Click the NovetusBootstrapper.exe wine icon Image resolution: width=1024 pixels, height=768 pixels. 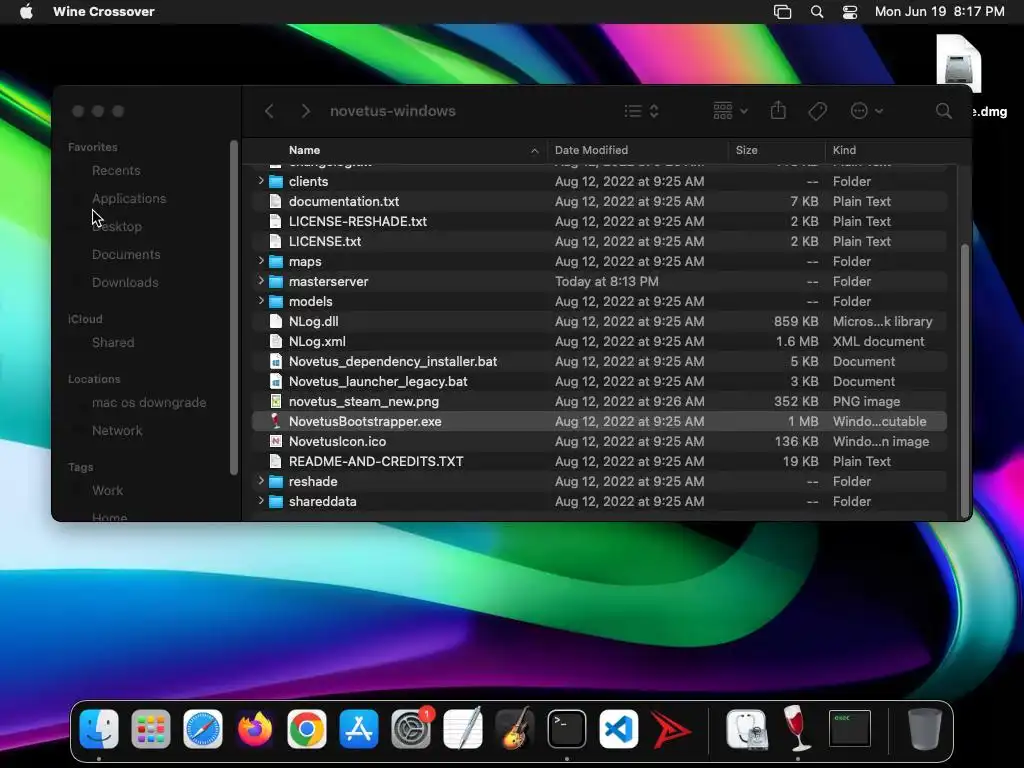[x=276, y=421]
